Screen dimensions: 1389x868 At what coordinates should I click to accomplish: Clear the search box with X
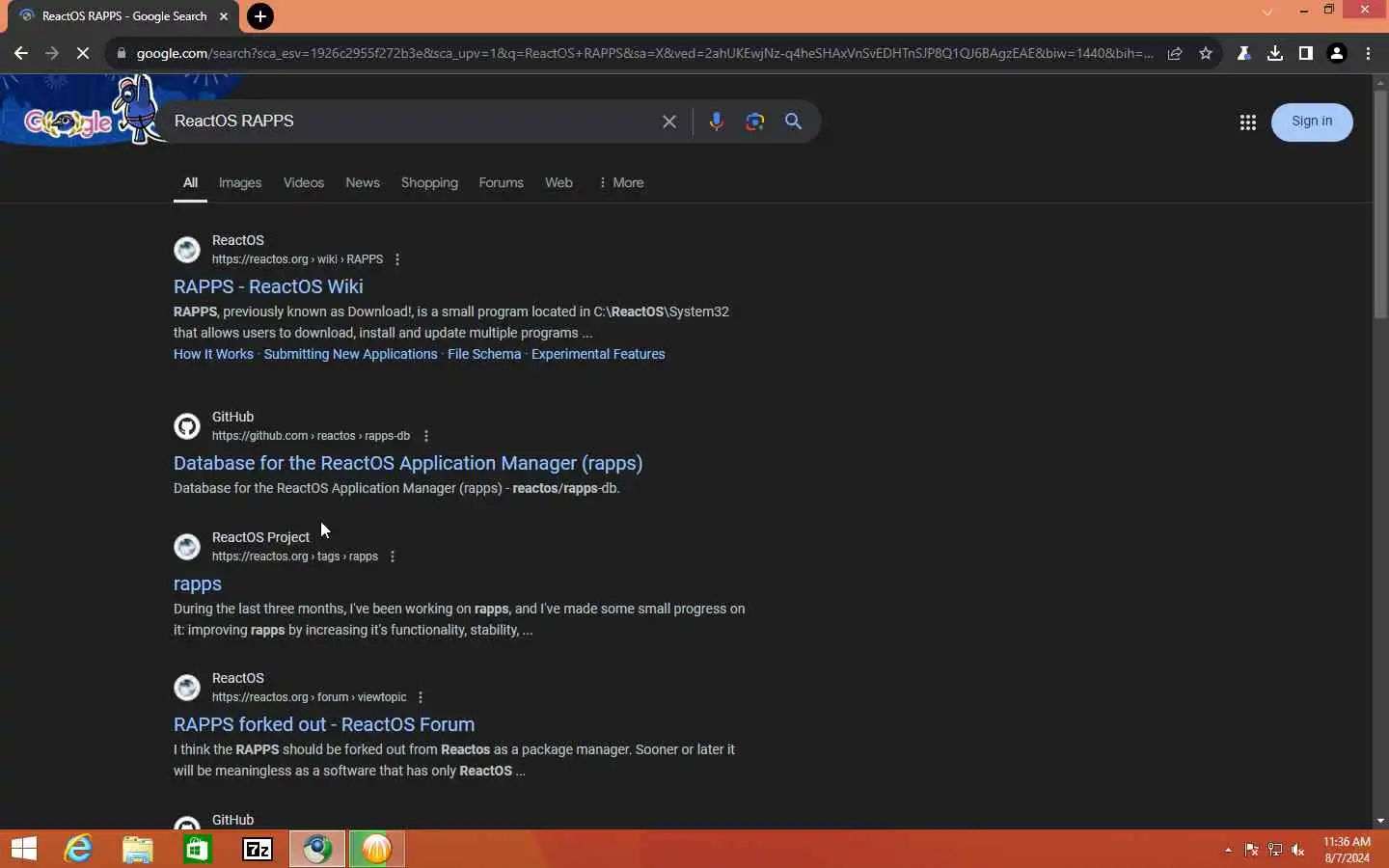pyautogui.click(x=669, y=122)
